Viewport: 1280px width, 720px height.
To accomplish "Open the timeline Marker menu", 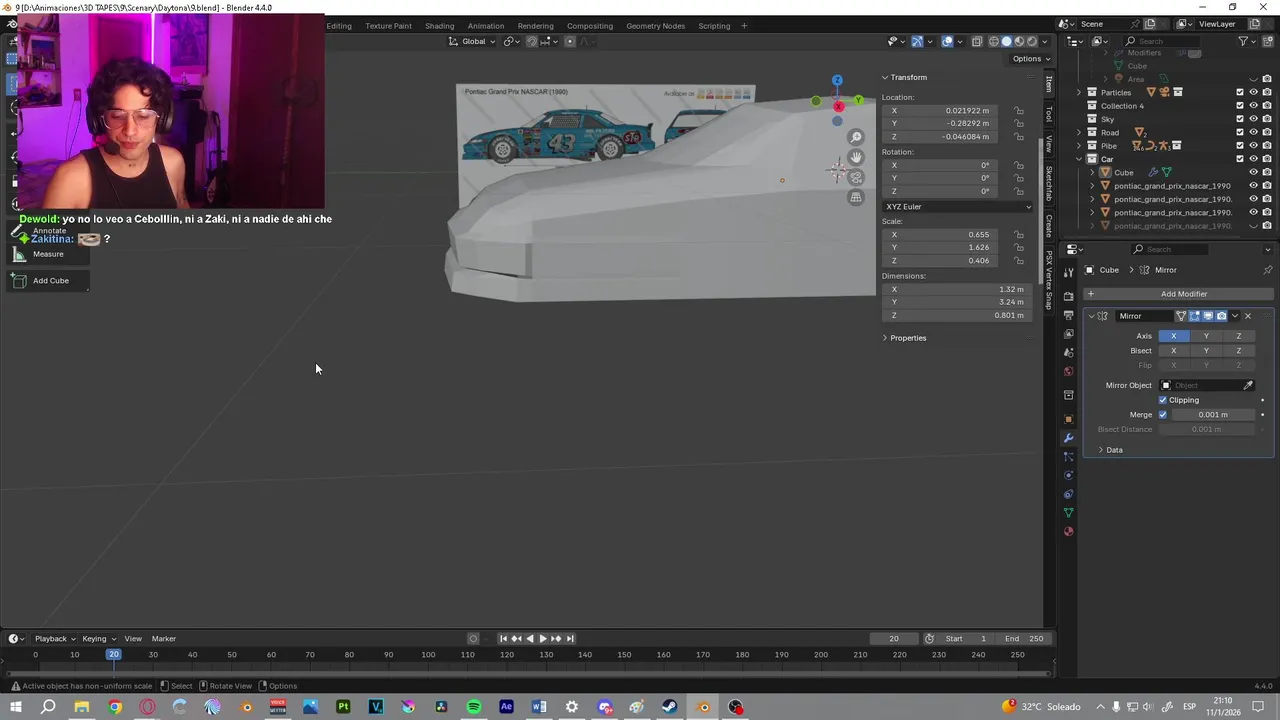I will (x=164, y=639).
